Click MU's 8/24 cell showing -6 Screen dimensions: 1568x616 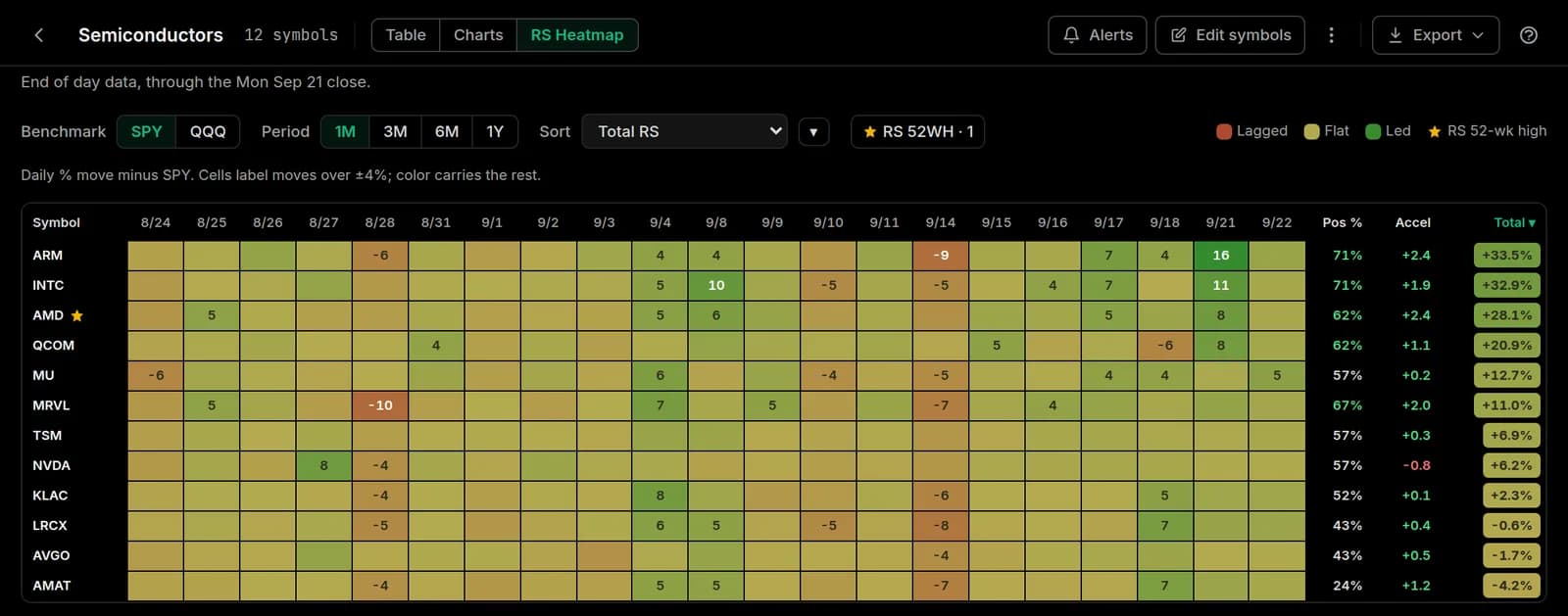coord(156,375)
